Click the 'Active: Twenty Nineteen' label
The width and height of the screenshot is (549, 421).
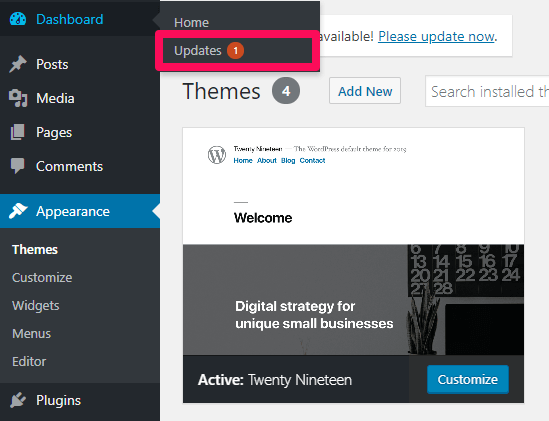pyautogui.click(x=275, y=380)
